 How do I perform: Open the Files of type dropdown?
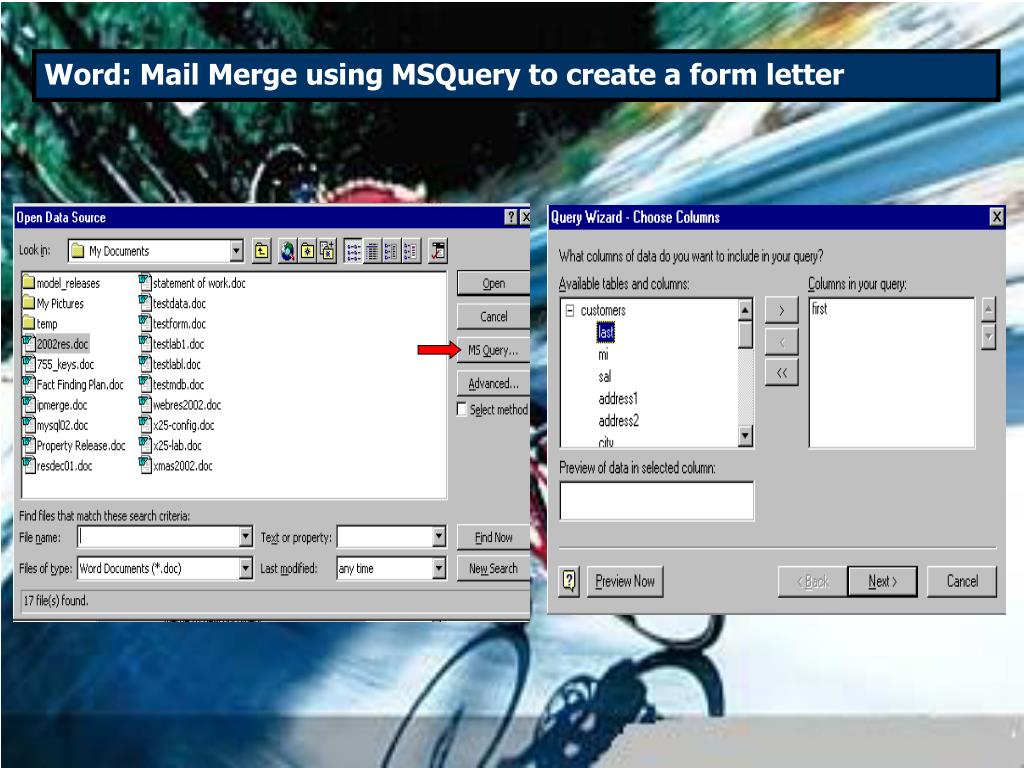(246, 568)
